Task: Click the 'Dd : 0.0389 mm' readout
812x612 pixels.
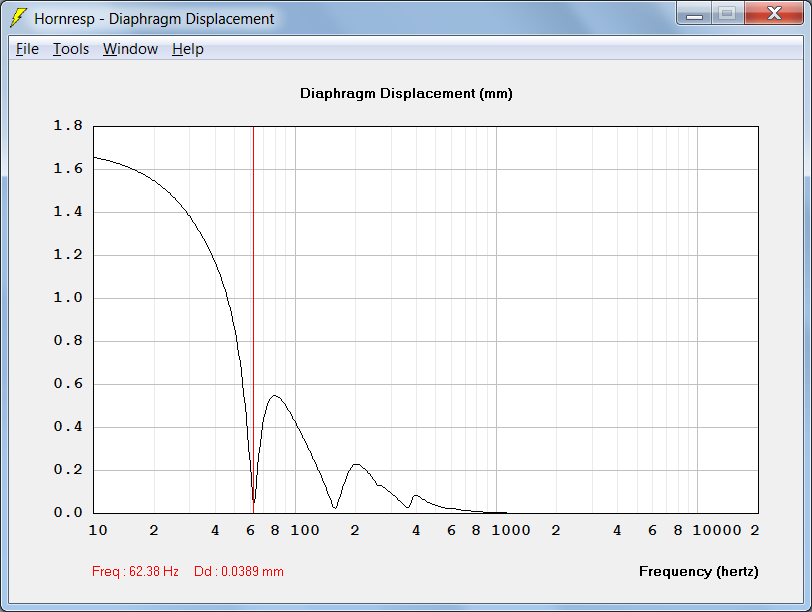Action: (x=239, y=572)
